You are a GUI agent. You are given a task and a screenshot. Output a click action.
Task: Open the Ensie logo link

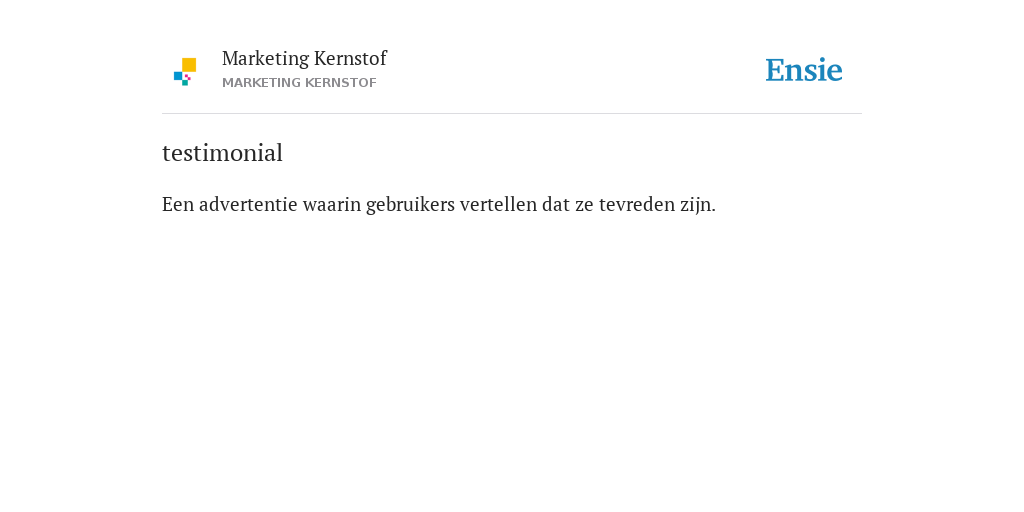click(804, 71)
